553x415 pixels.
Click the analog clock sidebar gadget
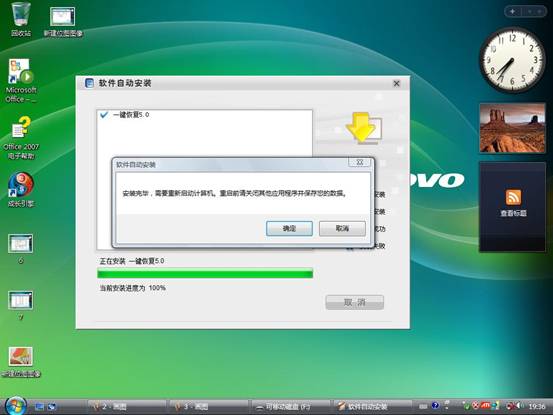[512, 60]
